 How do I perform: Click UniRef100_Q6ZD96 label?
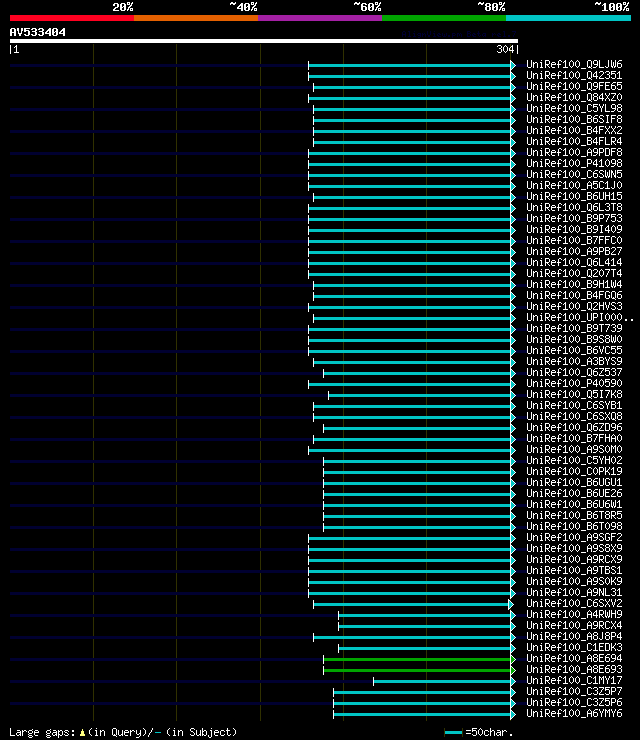pos(574,428)
